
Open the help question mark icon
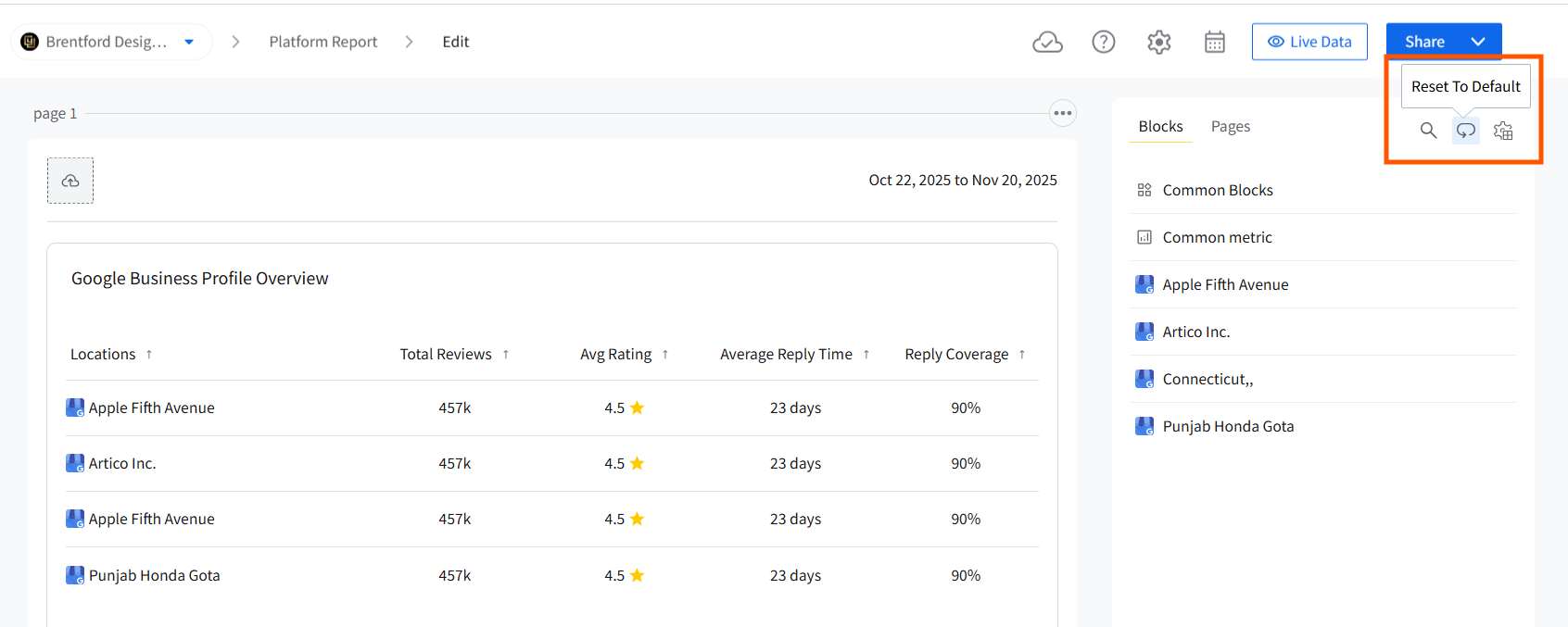(1104, 42)
